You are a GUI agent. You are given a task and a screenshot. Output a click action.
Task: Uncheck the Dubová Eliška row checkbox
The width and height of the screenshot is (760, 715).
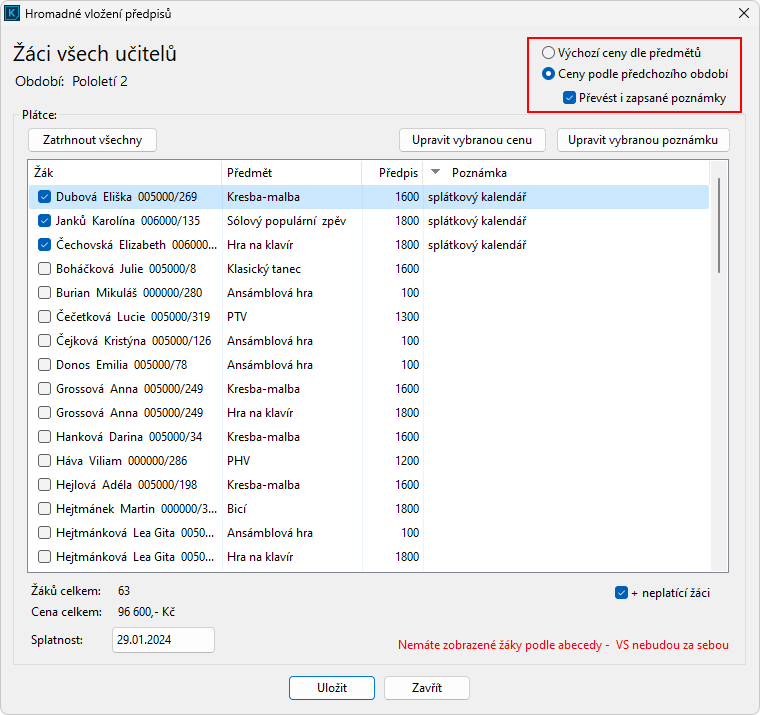[x=44, y=197]
